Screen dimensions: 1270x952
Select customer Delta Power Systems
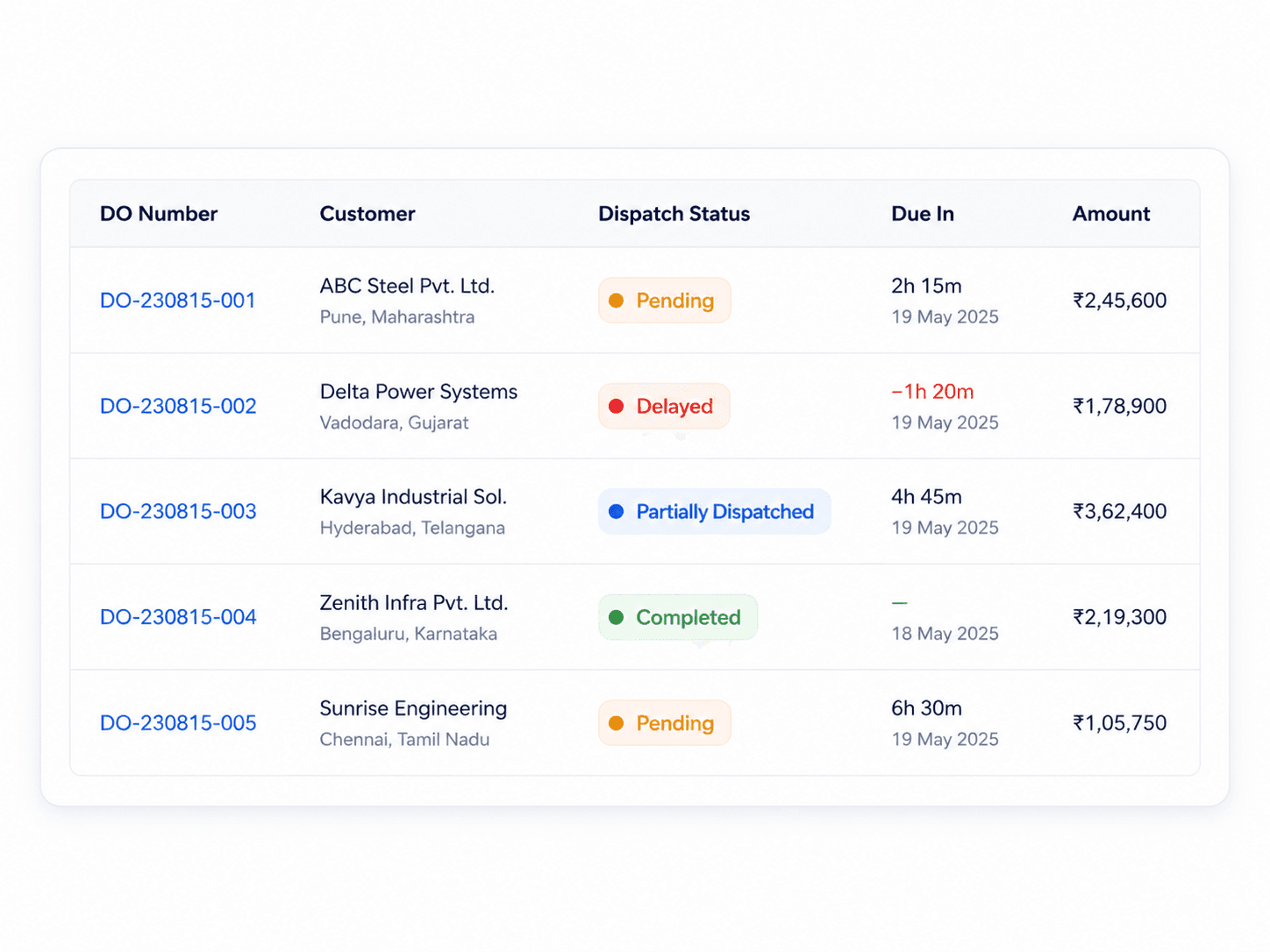pos(418,392)
